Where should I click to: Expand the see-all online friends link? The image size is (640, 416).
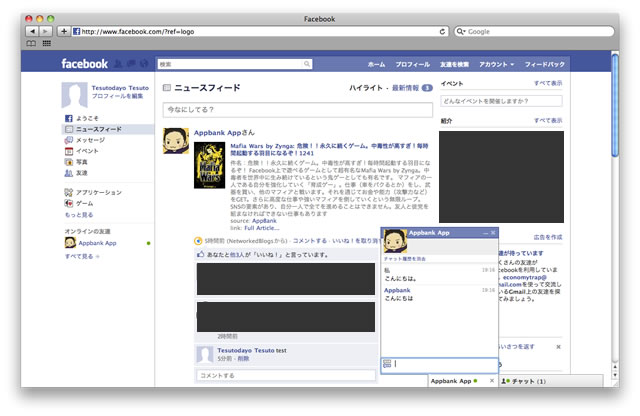[82, 256]
